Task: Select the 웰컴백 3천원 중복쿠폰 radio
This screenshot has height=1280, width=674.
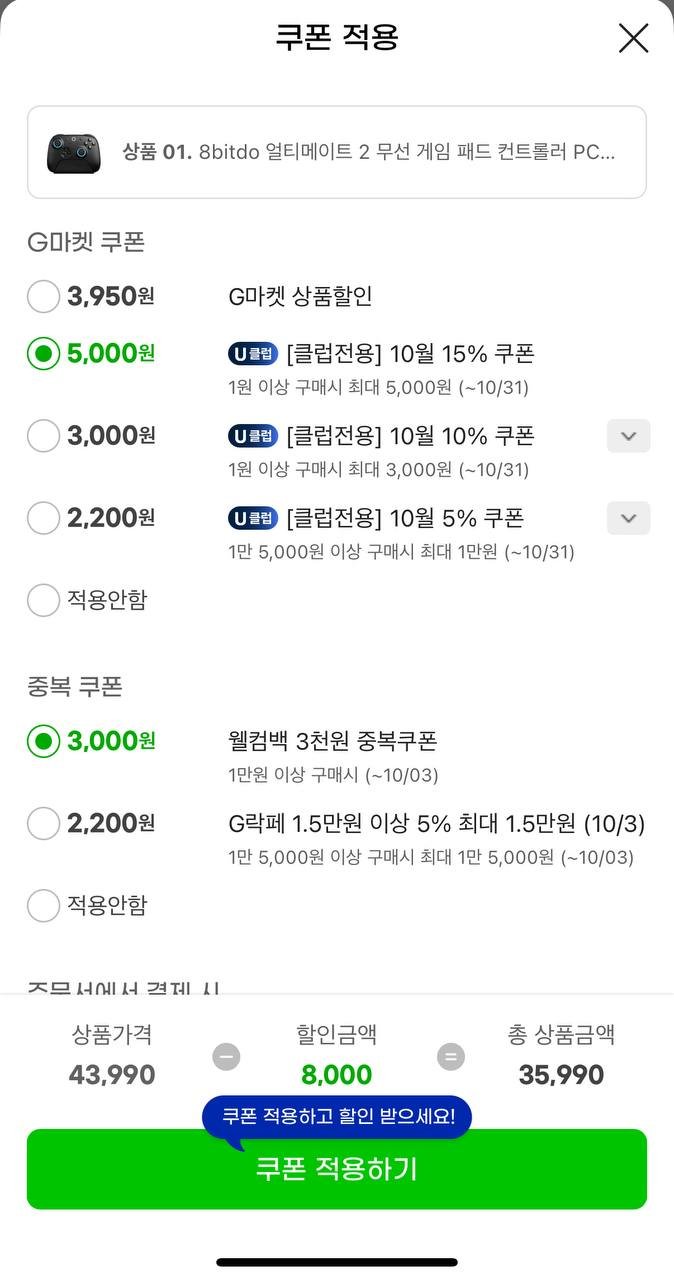Action: click(x=44, y=742)
